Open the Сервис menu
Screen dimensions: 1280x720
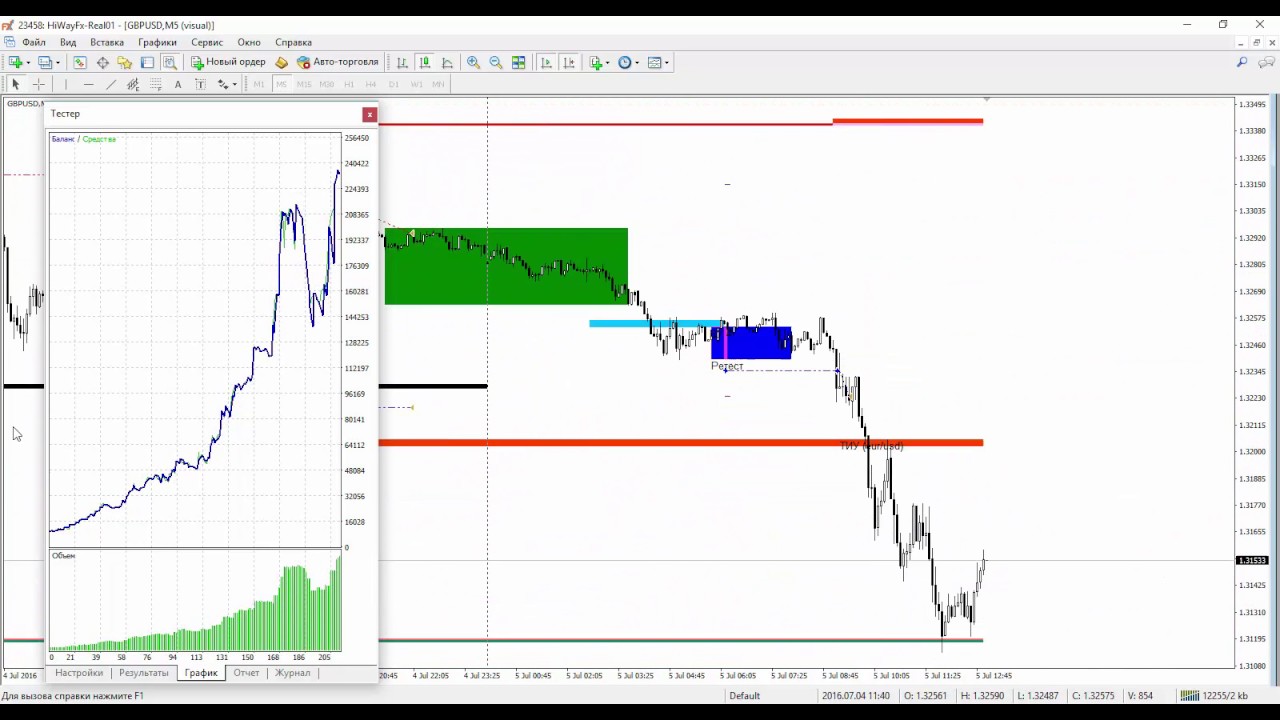pyautogui.click(x=207, y=42)
